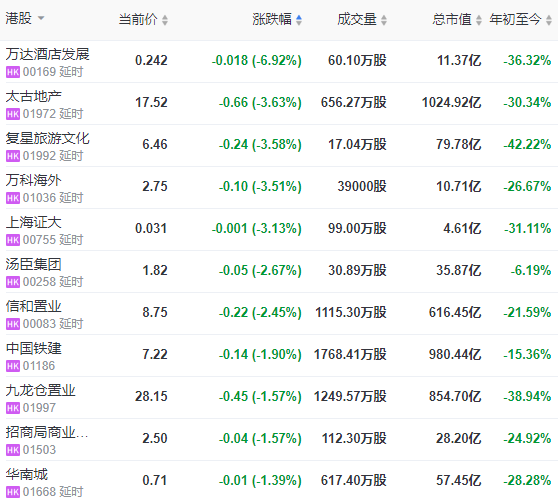Open stock 九龙仓置业
Image resolution: width=558 pixels, height=502 pixels.
coord(40,390)
